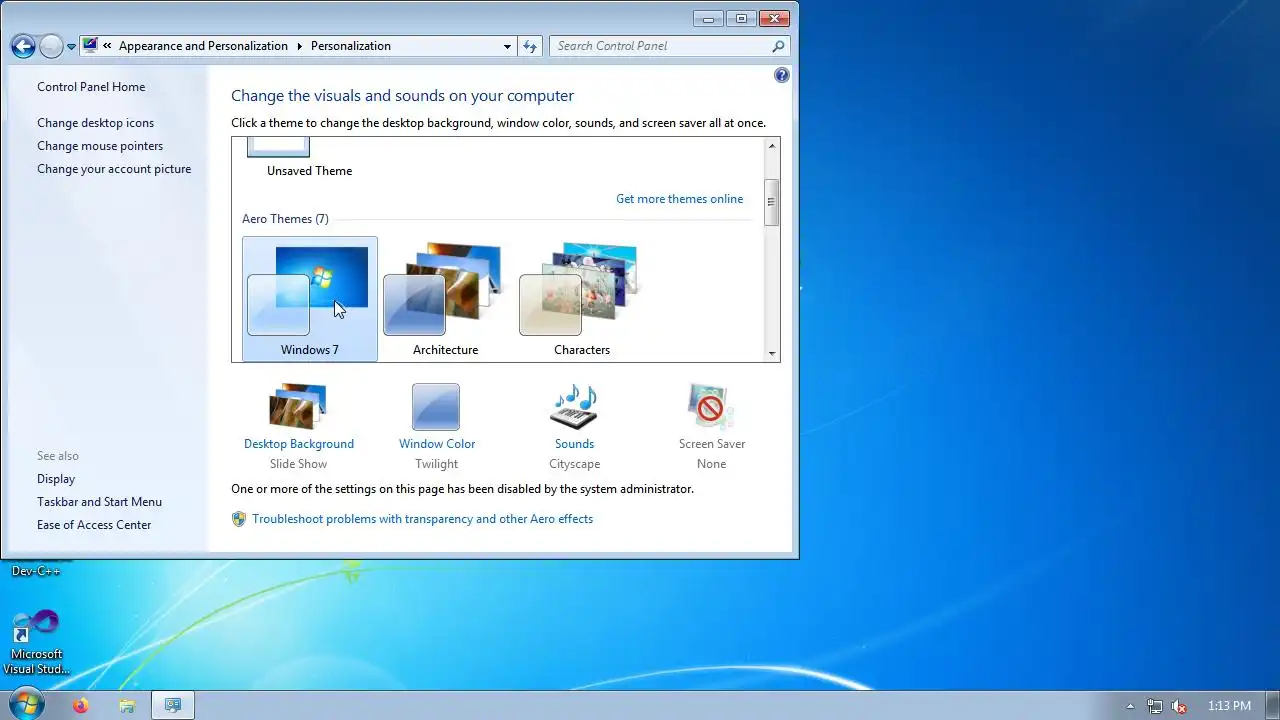Expand the breadcrumb double-chevron in address bar
The width and height of the screenshot is (1280, 720).
pyautogui.click(x=107, y=46)
